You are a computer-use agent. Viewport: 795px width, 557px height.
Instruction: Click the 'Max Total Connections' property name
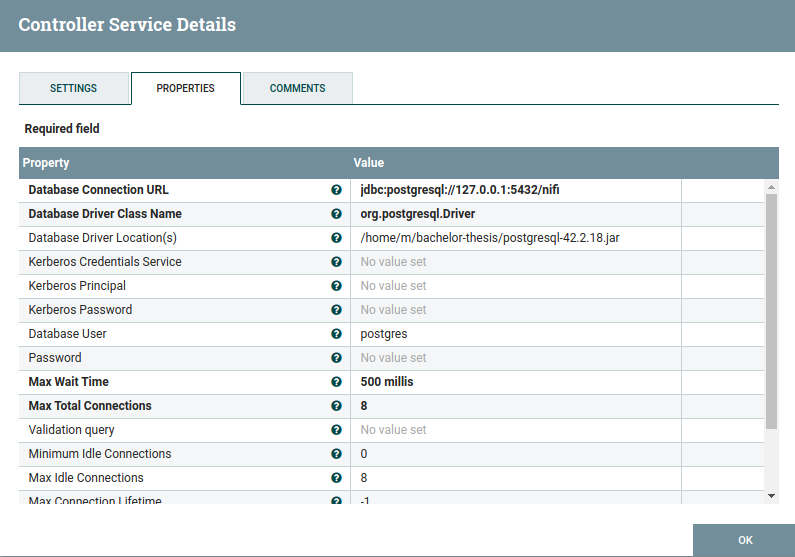(x=90, y=405)
